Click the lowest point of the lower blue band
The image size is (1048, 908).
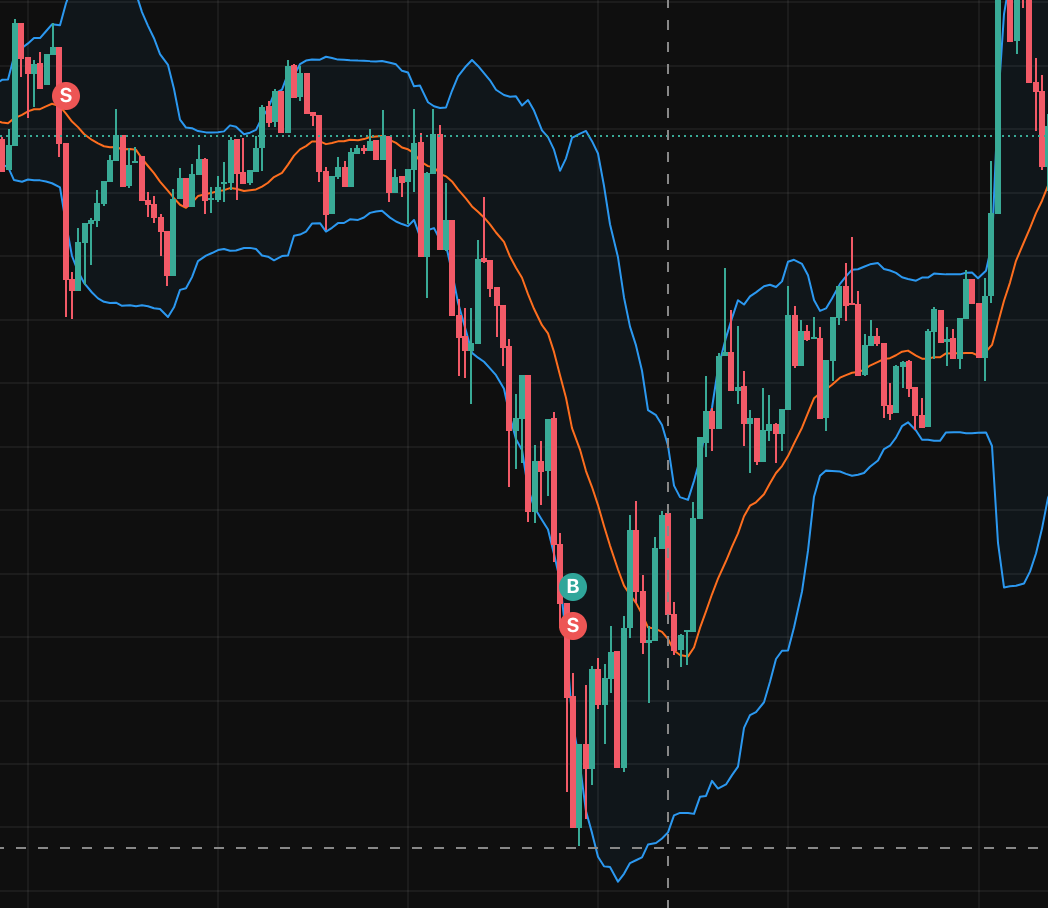click(618, 880)
